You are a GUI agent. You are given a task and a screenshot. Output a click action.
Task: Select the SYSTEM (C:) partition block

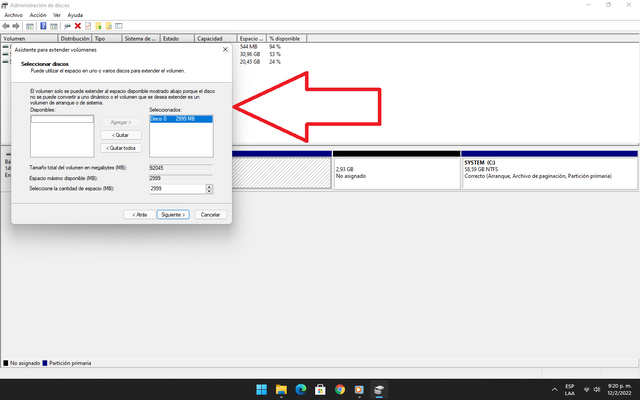click(x=549, y=170)
